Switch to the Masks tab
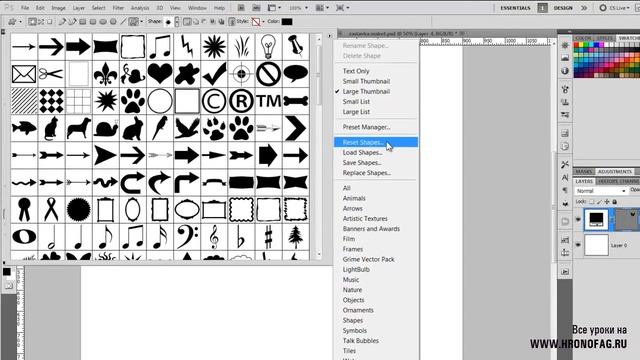 tap(584, 171)
